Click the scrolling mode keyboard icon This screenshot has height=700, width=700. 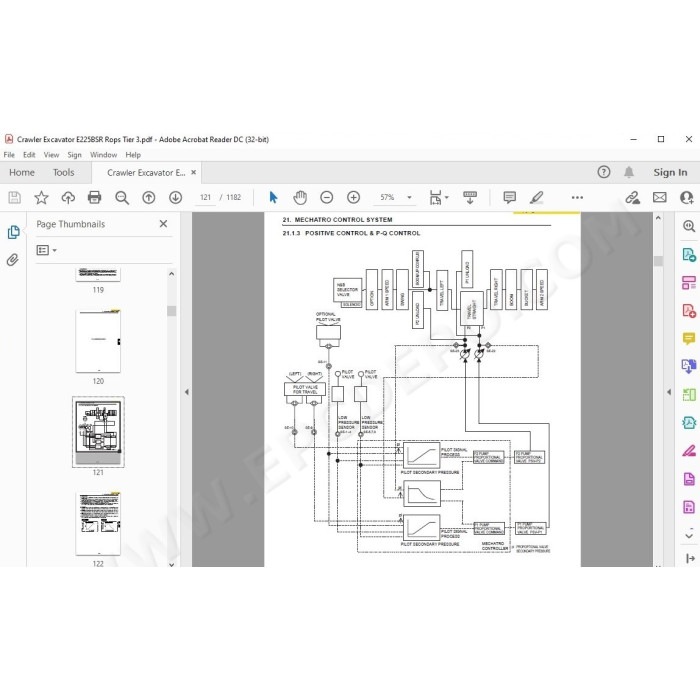(x=470, y=197)
